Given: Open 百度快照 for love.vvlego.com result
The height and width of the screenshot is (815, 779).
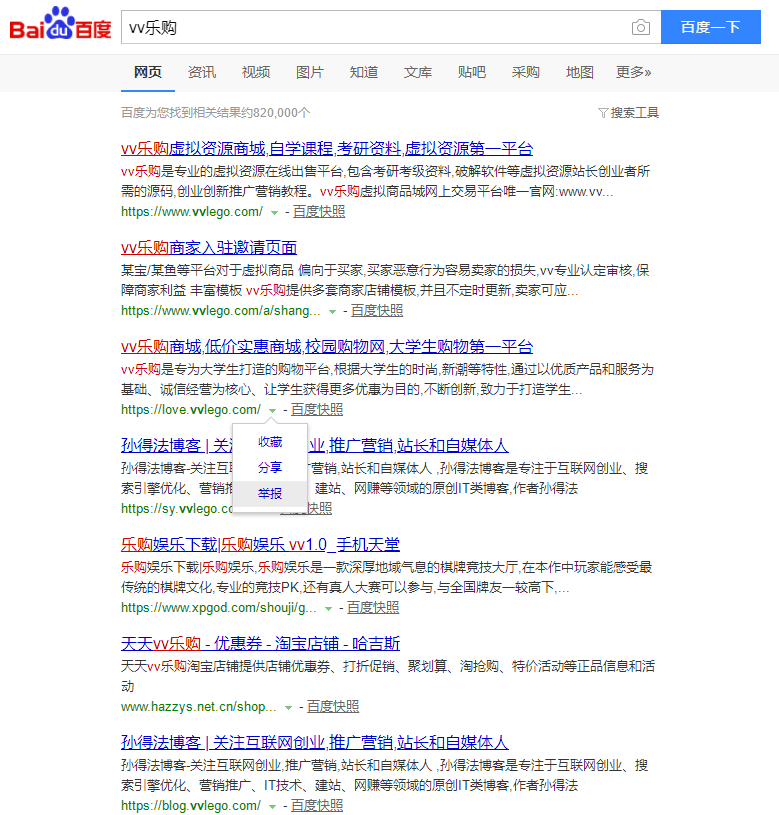Looking at the screenshot, I should (x=317, y=410).
